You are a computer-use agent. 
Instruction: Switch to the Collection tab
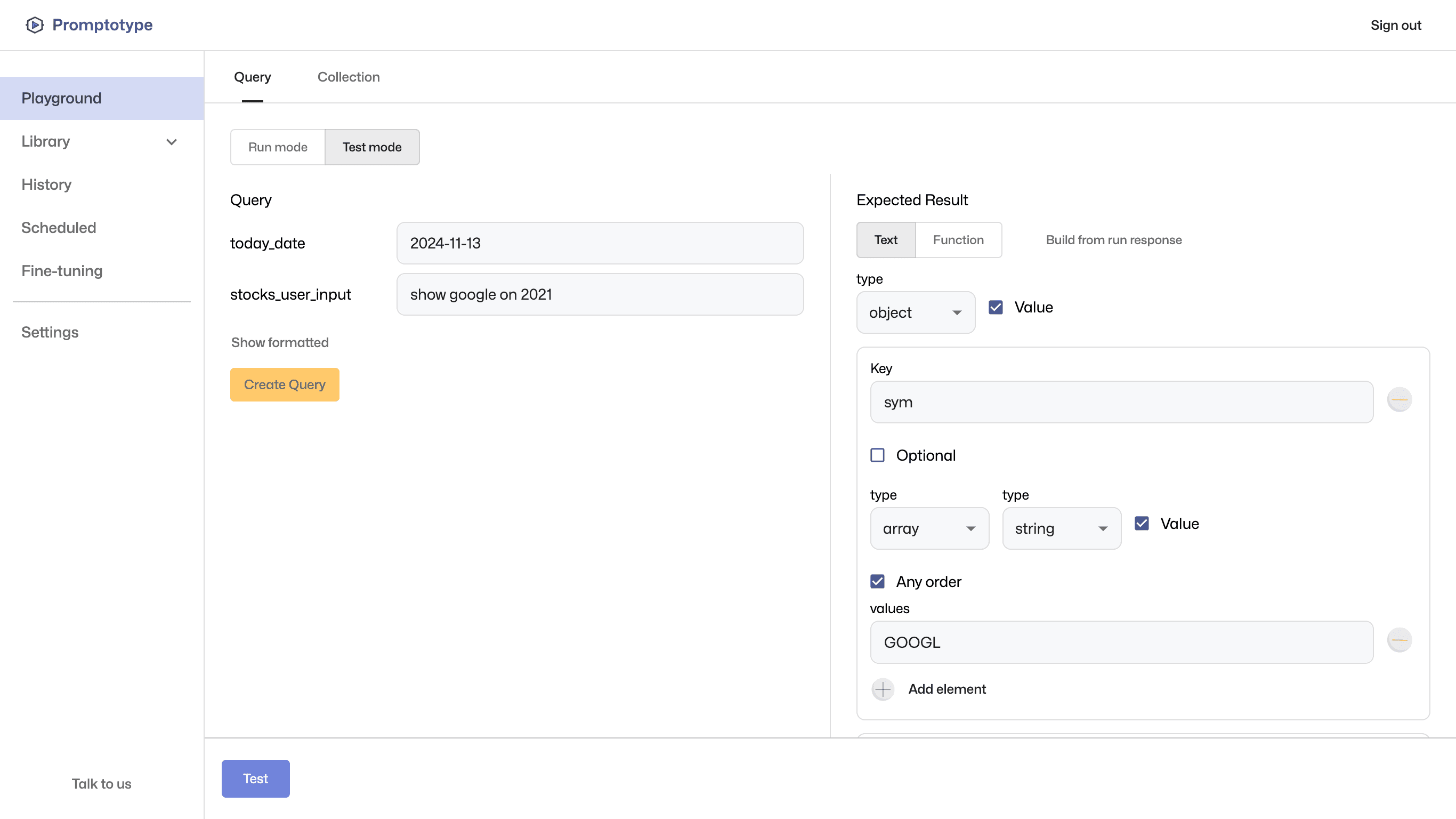click(x=349, y=77)
